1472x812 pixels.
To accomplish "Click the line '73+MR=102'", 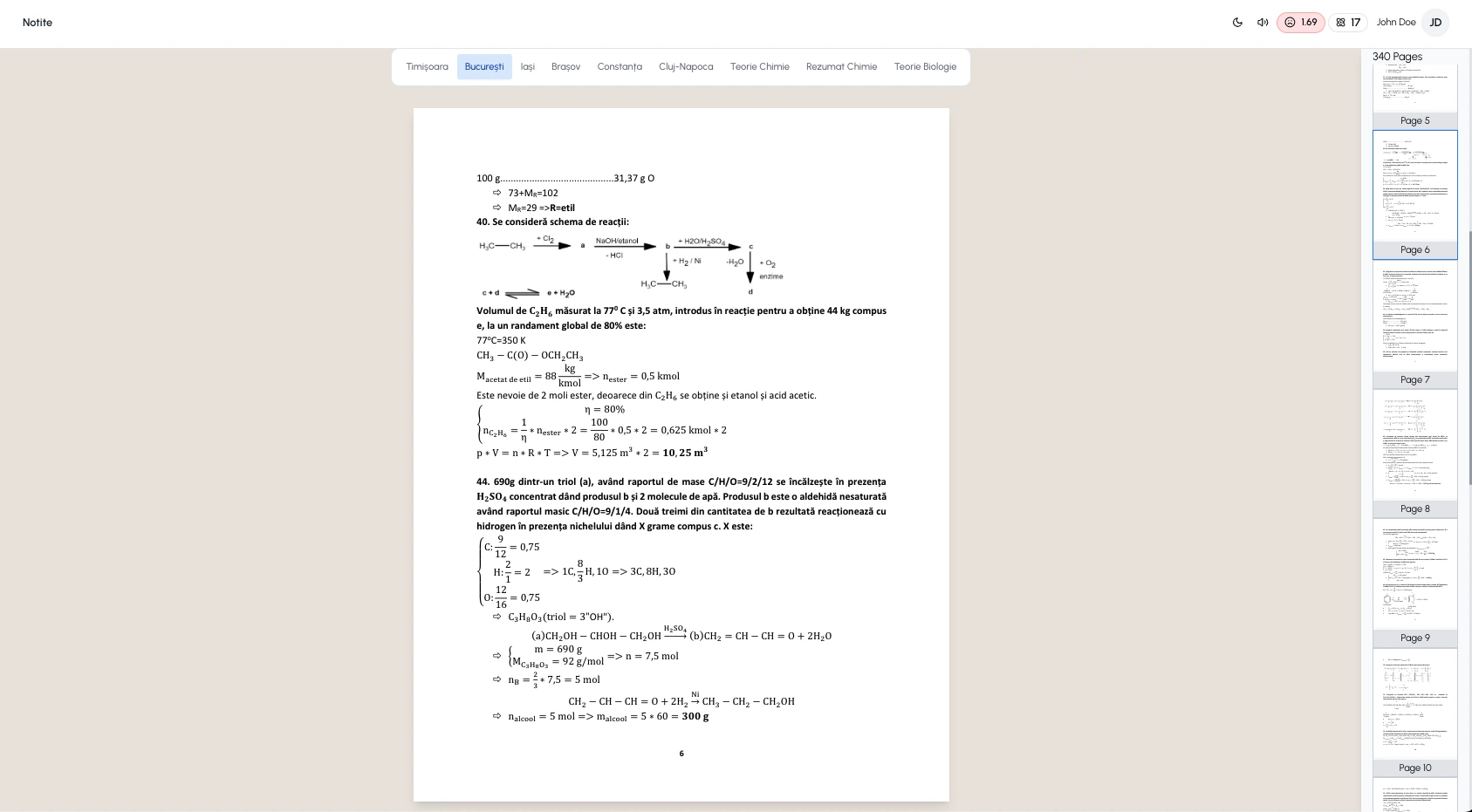I will click(533, 193).
